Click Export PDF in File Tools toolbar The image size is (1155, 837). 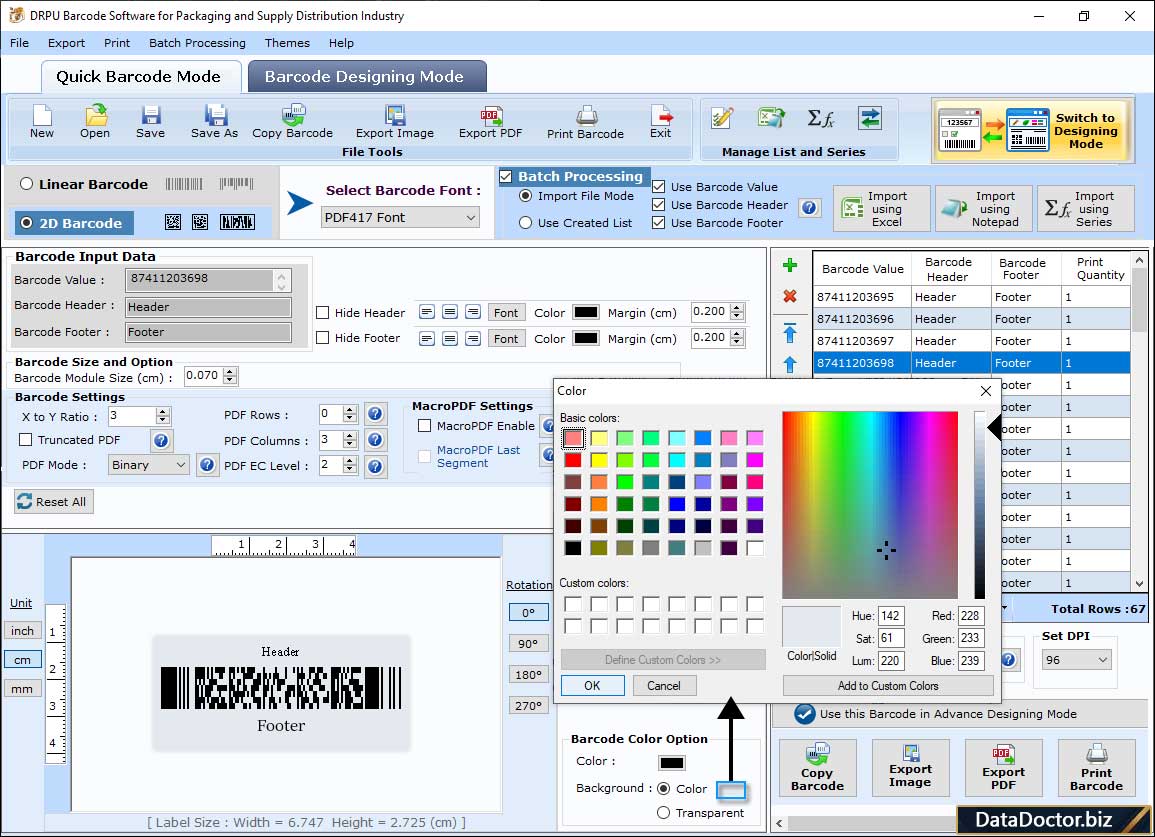491,122
